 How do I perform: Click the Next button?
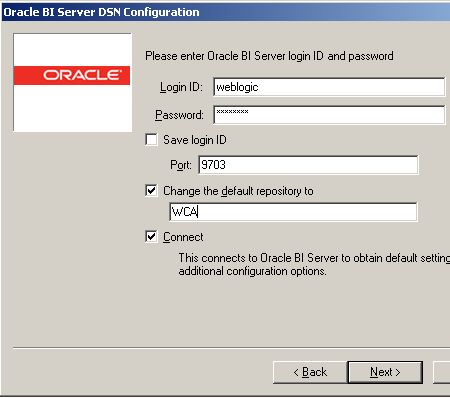click(385, 372)
